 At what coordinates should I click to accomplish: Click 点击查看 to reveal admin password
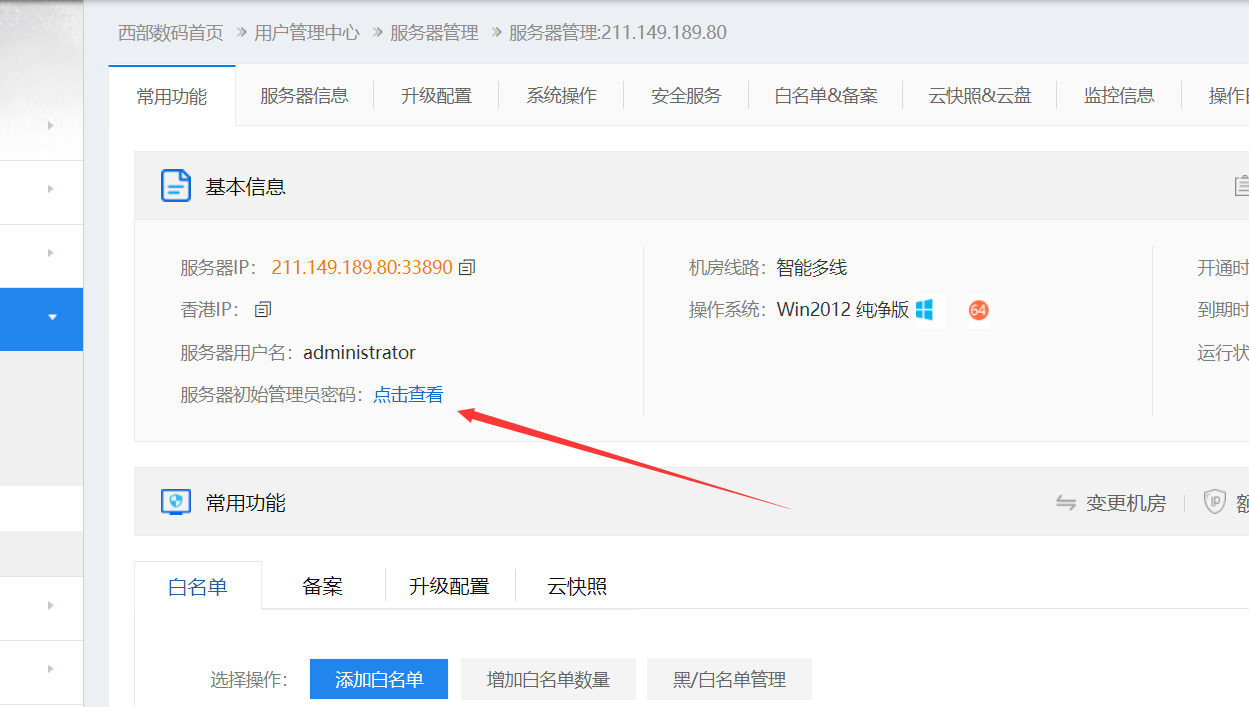[408, 394]
